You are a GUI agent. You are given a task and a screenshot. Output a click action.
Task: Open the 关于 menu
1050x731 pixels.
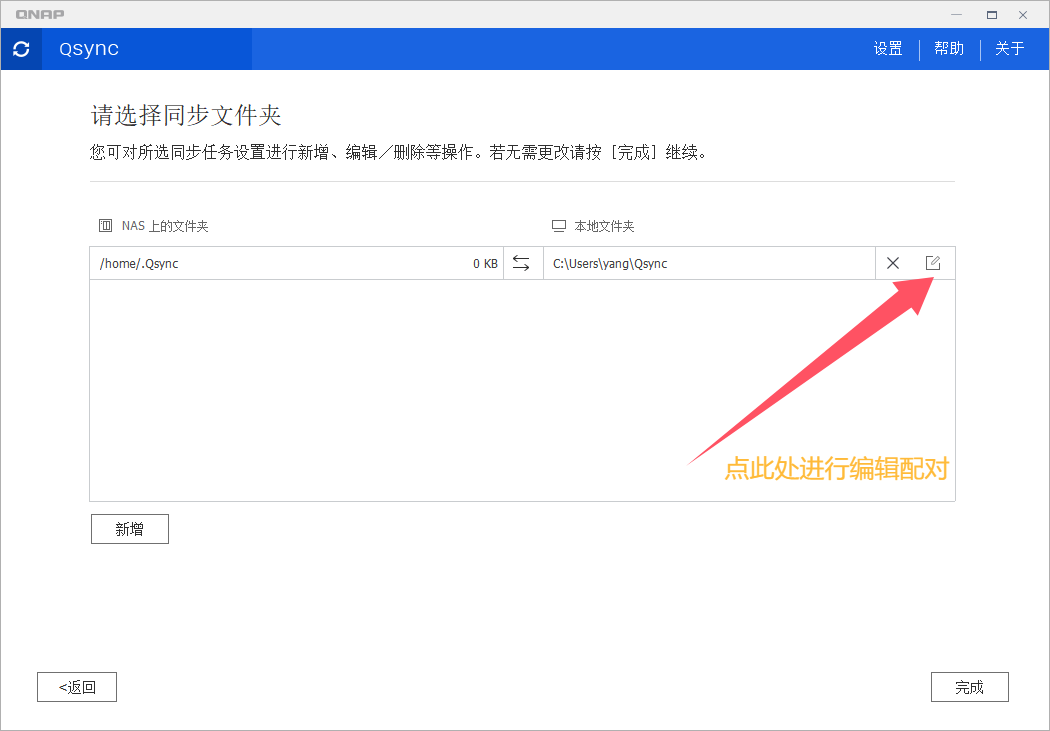[1009, 48]
